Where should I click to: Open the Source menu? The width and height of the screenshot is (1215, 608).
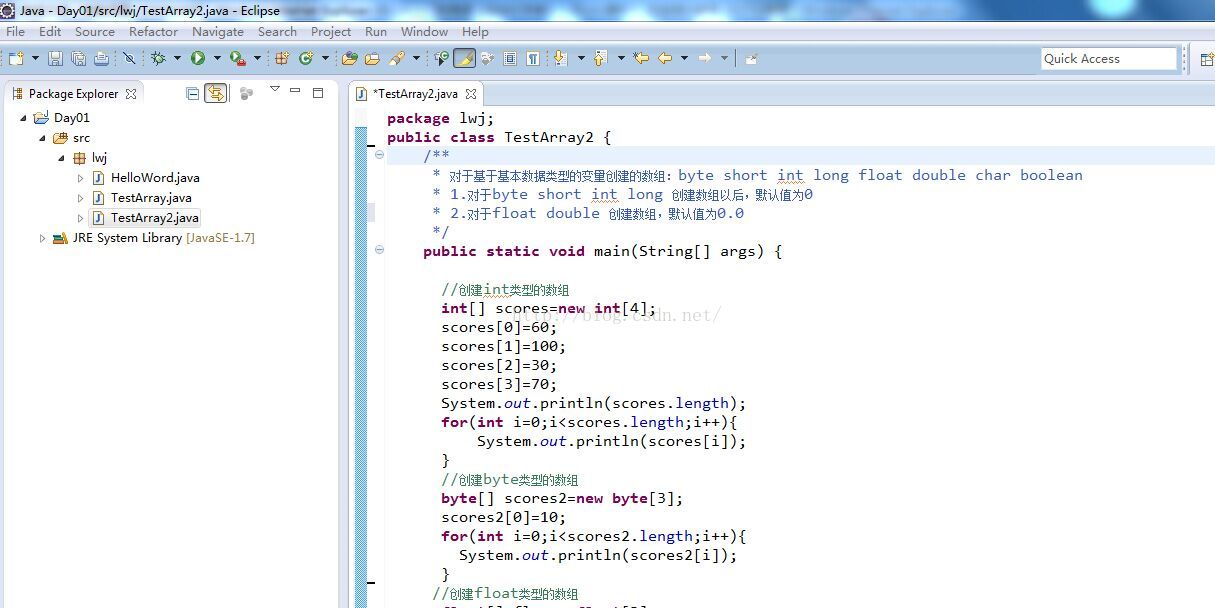pos(95,31)
